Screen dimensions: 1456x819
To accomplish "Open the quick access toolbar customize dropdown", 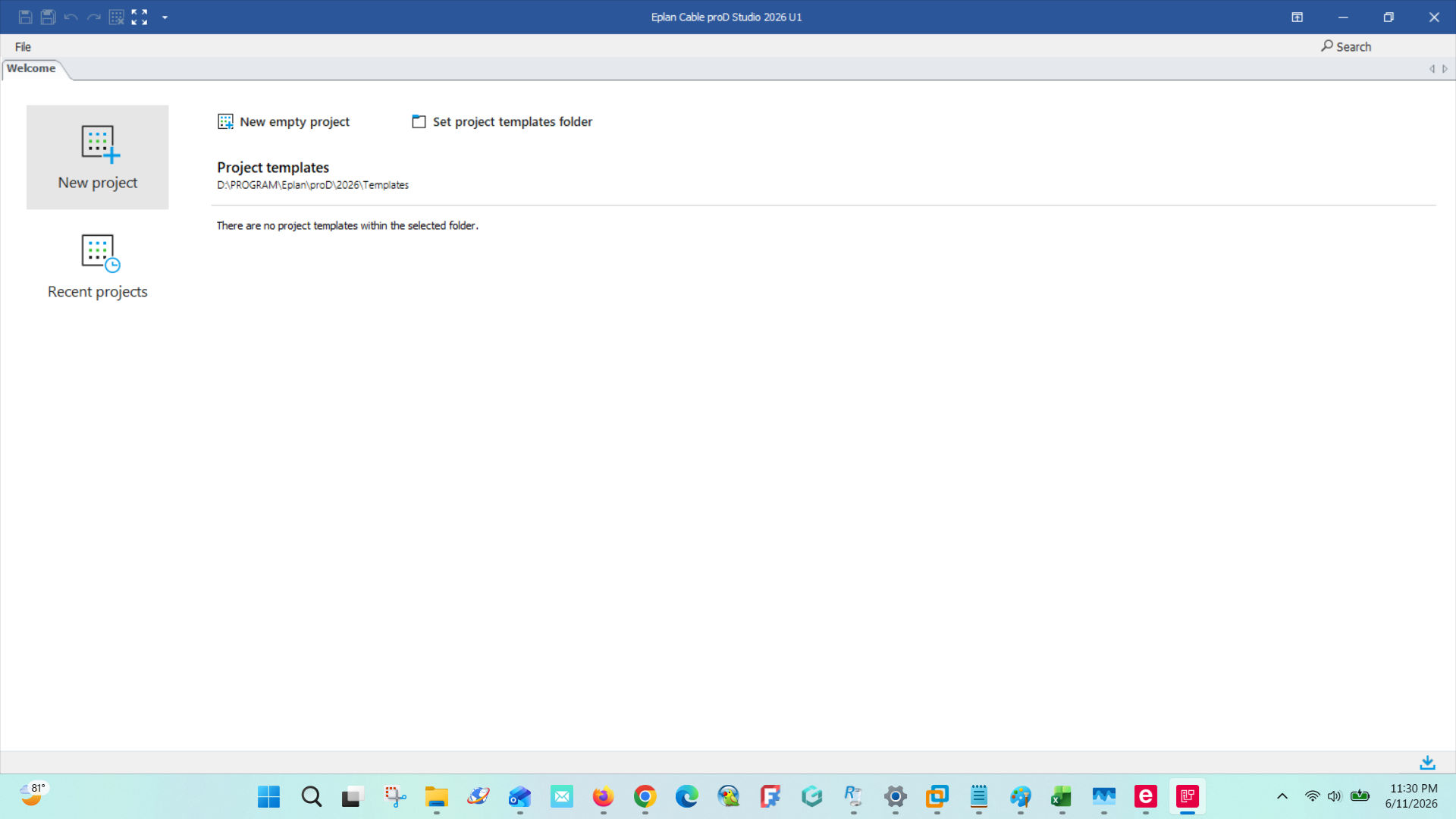I will [x=165, y=17].
